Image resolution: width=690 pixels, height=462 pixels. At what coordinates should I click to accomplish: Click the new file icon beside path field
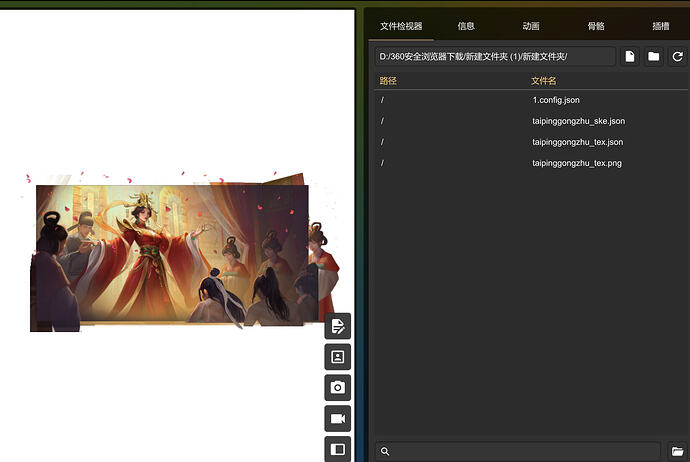[x=630, y=56]
